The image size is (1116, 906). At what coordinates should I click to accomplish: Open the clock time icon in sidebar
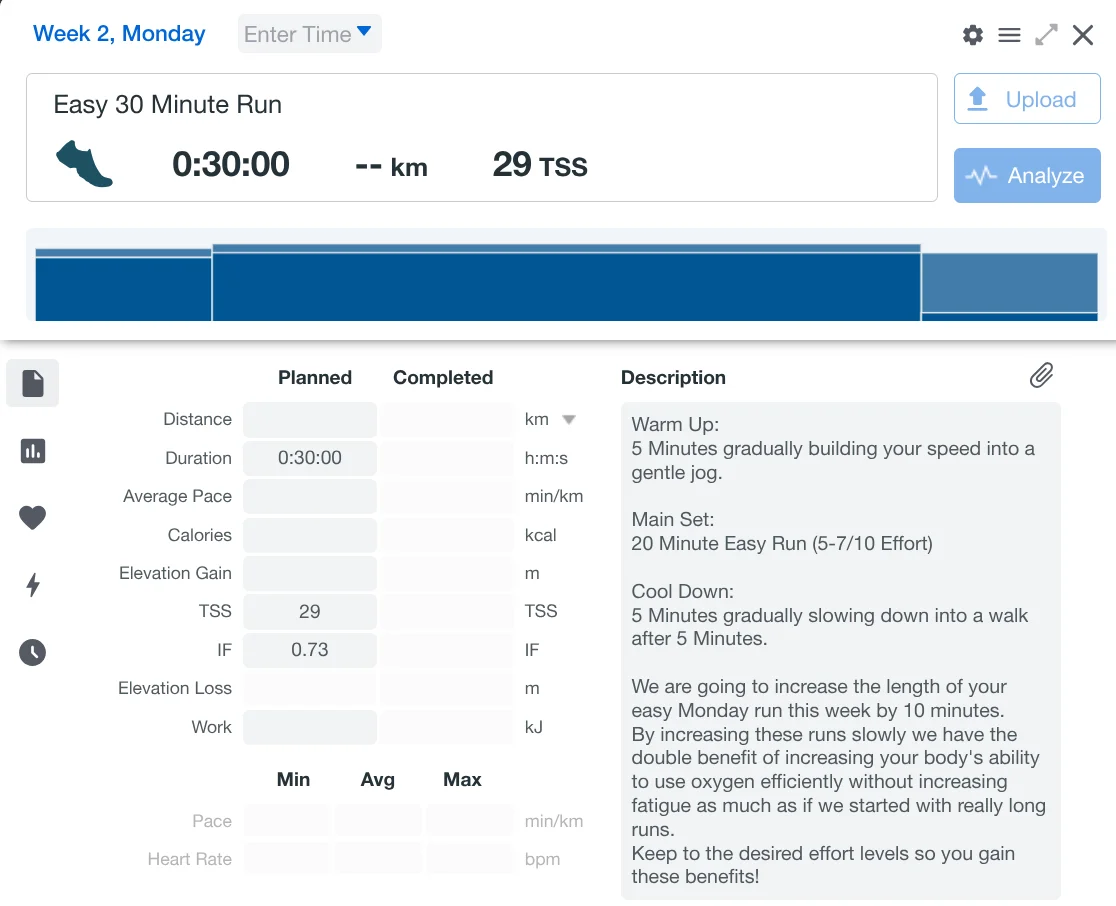tap(33, 653)
